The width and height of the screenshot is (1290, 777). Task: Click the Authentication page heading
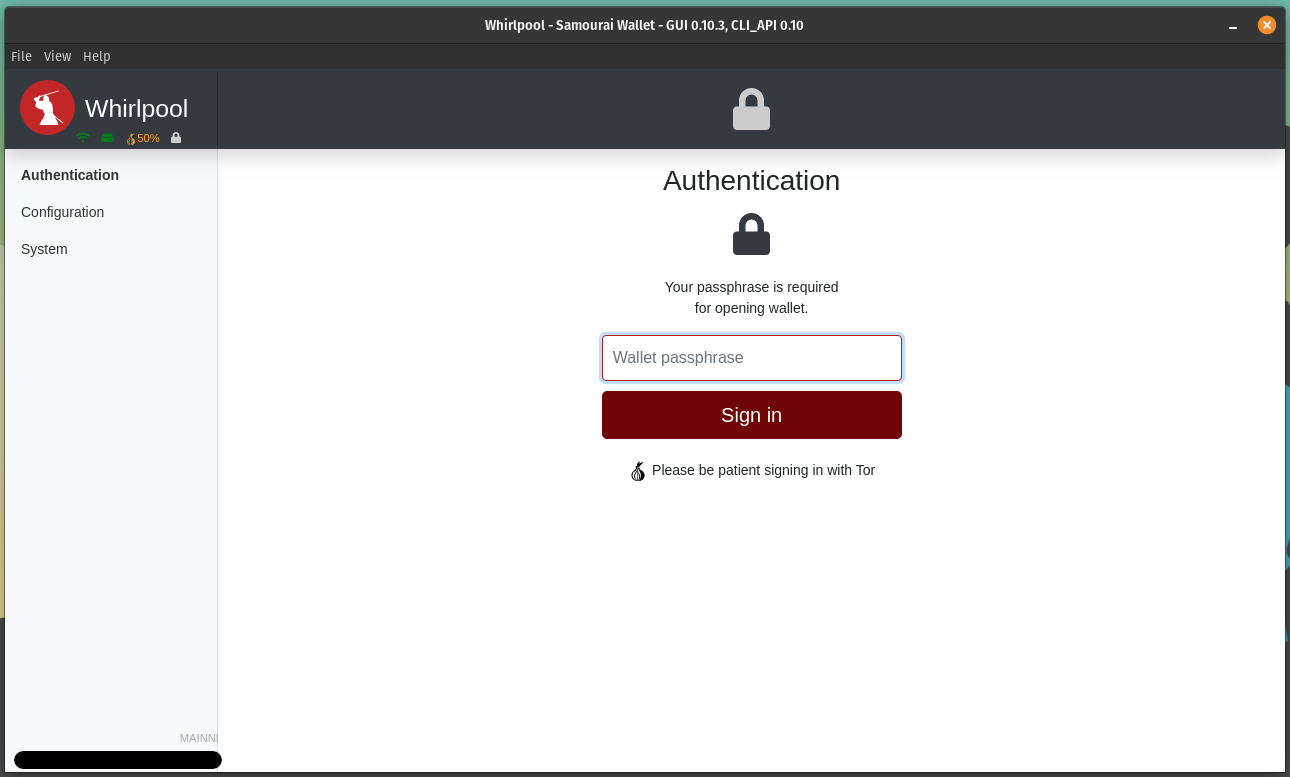click(x=751, y=181)
